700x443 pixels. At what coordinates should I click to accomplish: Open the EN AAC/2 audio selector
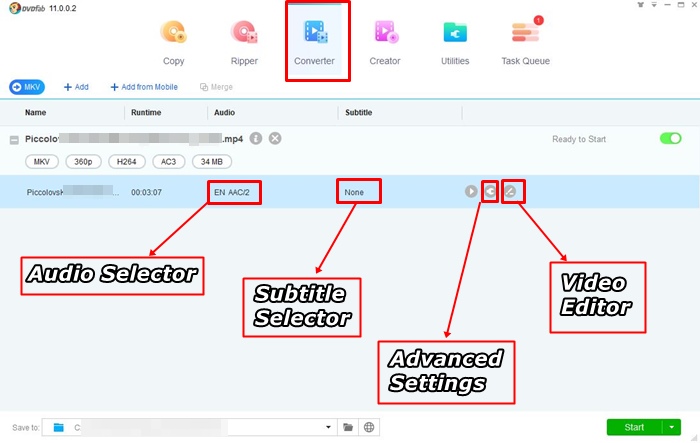[x=235, y=191]
